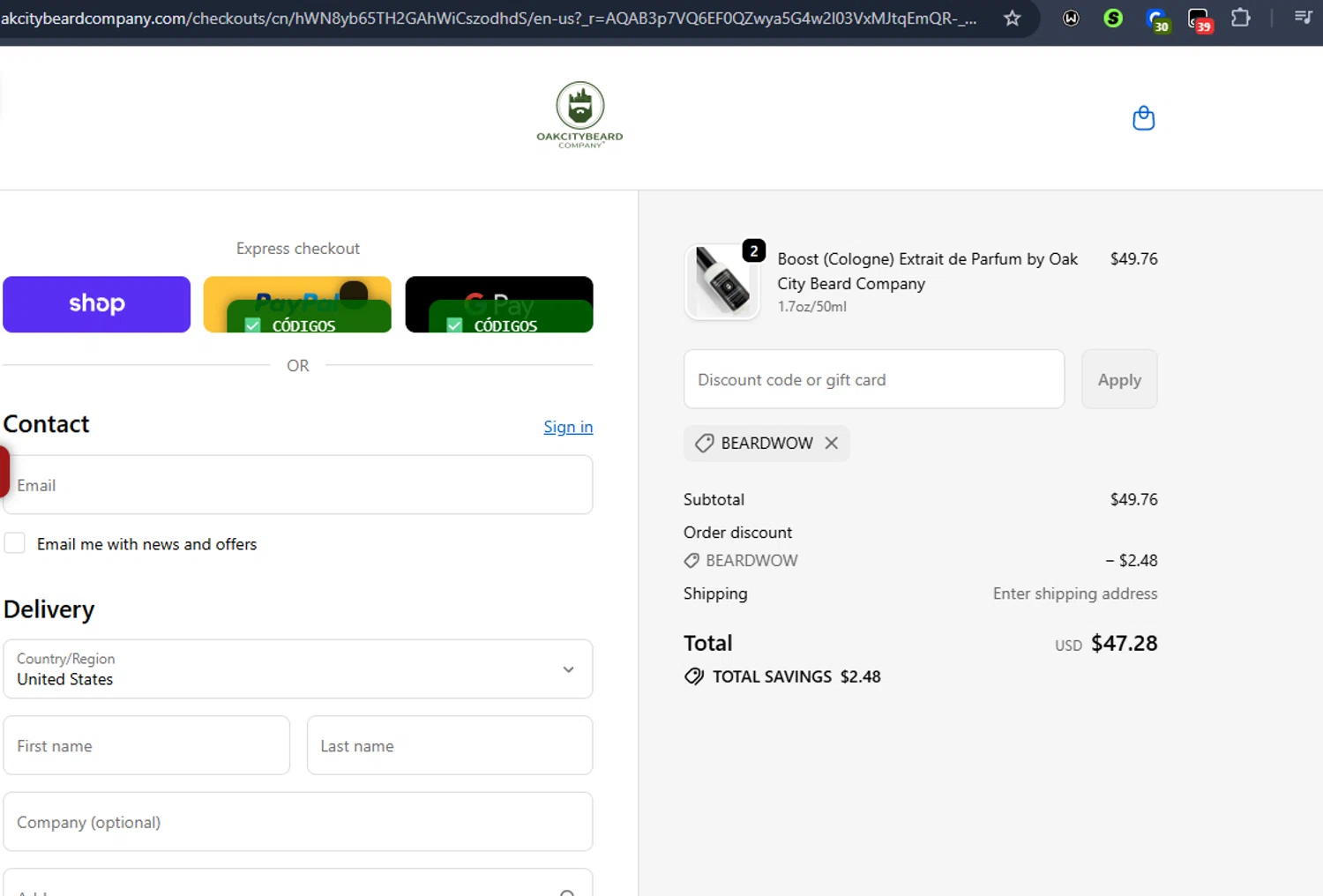Click the discount amount – $2.48
The image size is (1323, 896).
coord(1132,561)
